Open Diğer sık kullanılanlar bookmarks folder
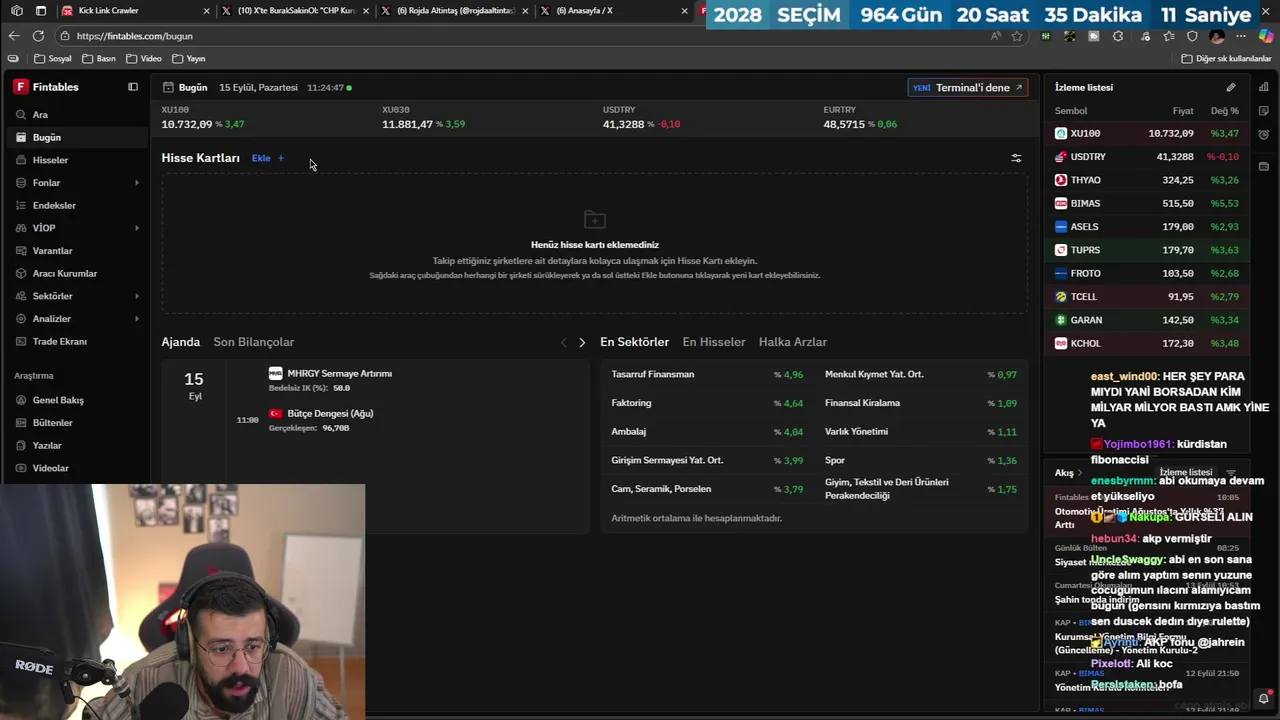Screen dimensions: 1280x720 (x=1225, y=59)
